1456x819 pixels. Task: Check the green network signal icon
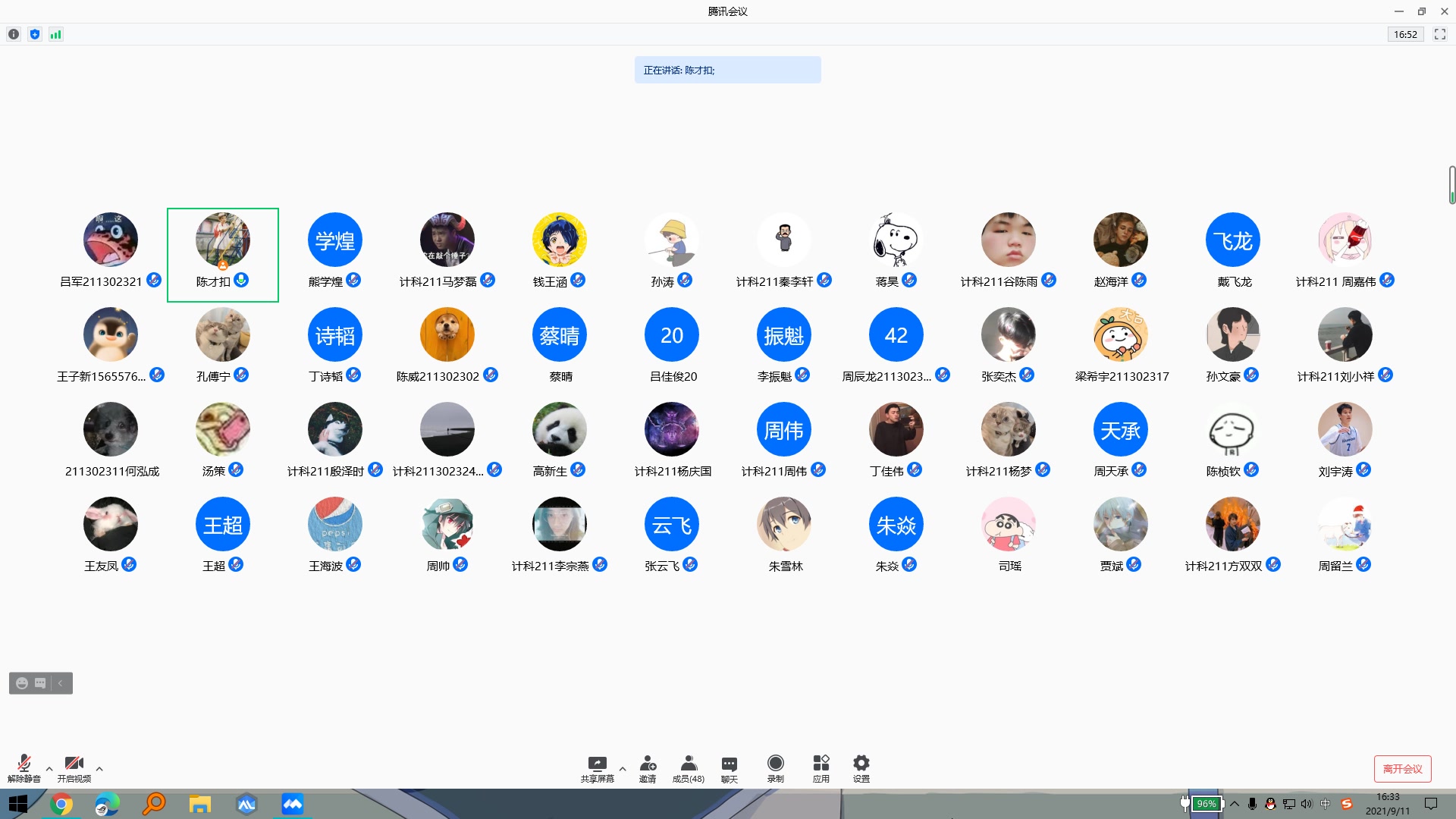click(55, 34)
